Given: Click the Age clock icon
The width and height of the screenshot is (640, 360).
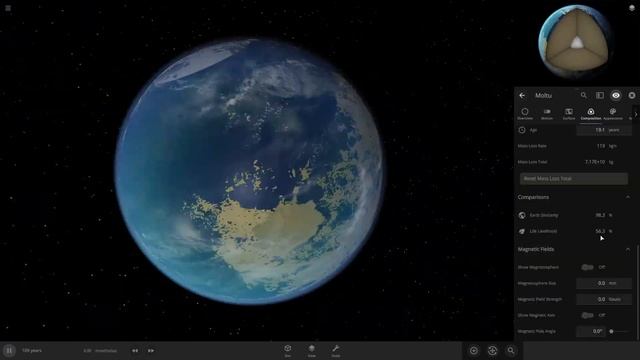Looking at the screenshot, I should 522,130.
